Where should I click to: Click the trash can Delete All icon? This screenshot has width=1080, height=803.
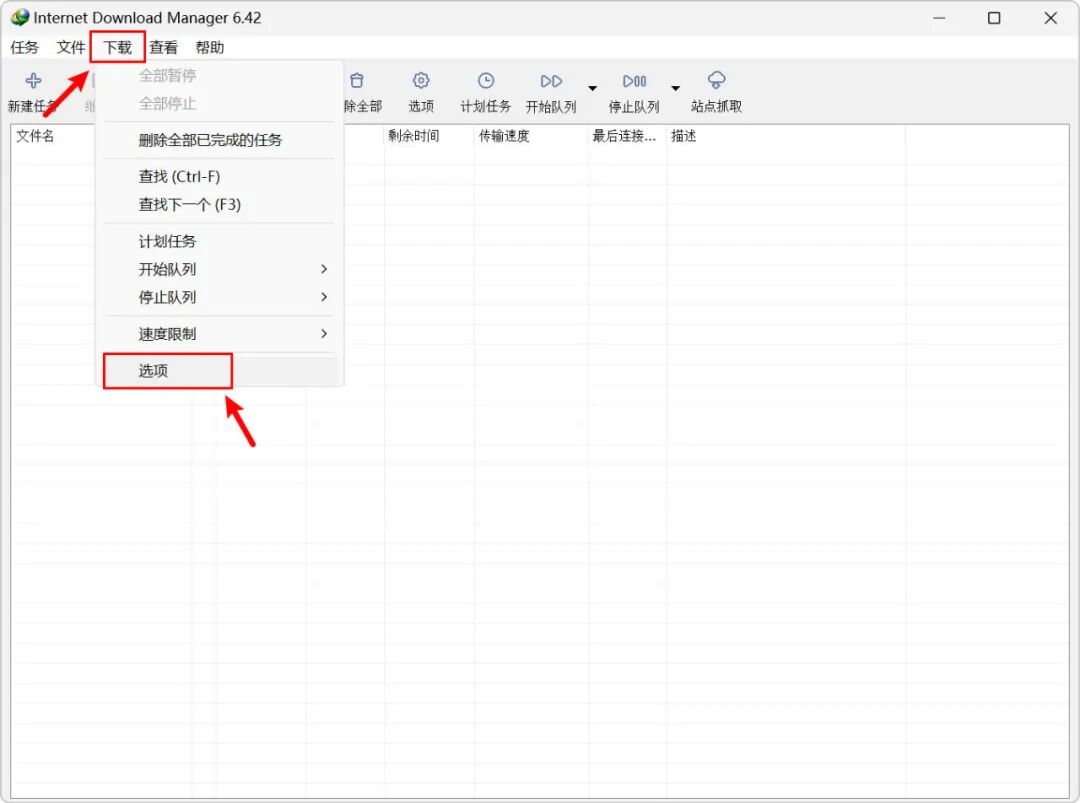[357, 81]
